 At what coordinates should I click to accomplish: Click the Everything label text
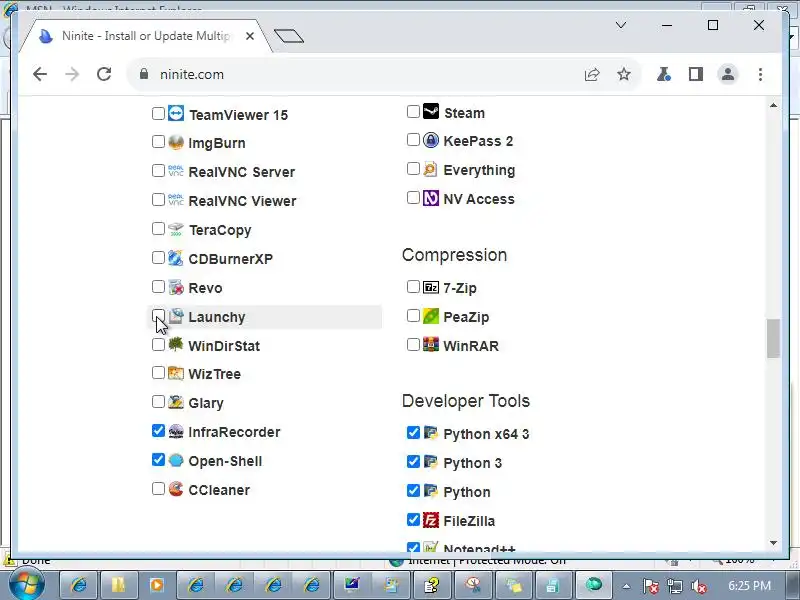click(x=479, y=170)
